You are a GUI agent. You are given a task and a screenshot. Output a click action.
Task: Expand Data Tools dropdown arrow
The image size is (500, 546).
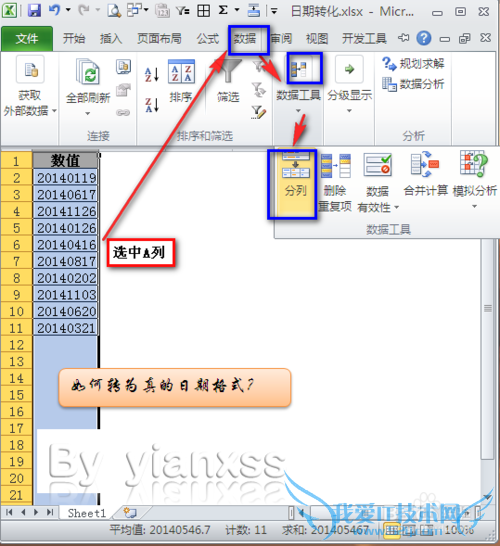pyautogui.click(x=298, y=111)
